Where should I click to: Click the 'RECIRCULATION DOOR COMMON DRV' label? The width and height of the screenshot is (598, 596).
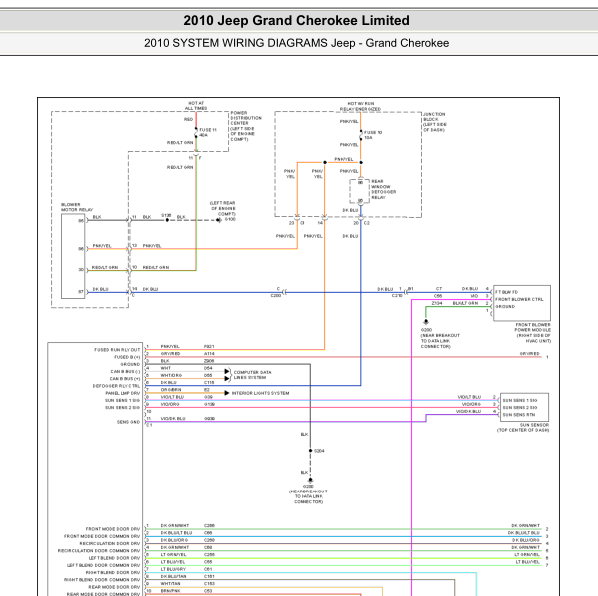[x=99, y=551]
